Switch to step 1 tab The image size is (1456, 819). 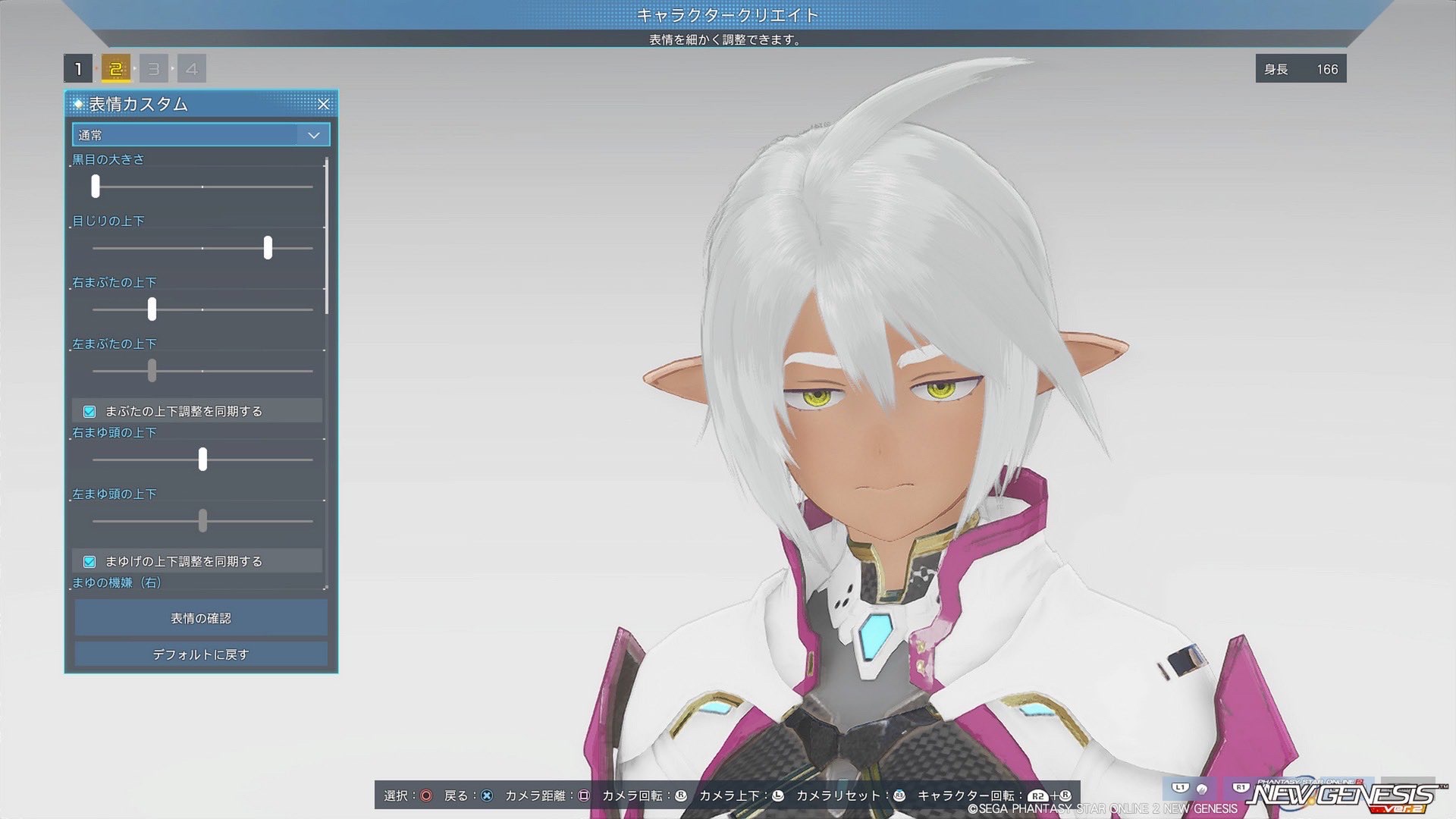click(x=77, y=69)
